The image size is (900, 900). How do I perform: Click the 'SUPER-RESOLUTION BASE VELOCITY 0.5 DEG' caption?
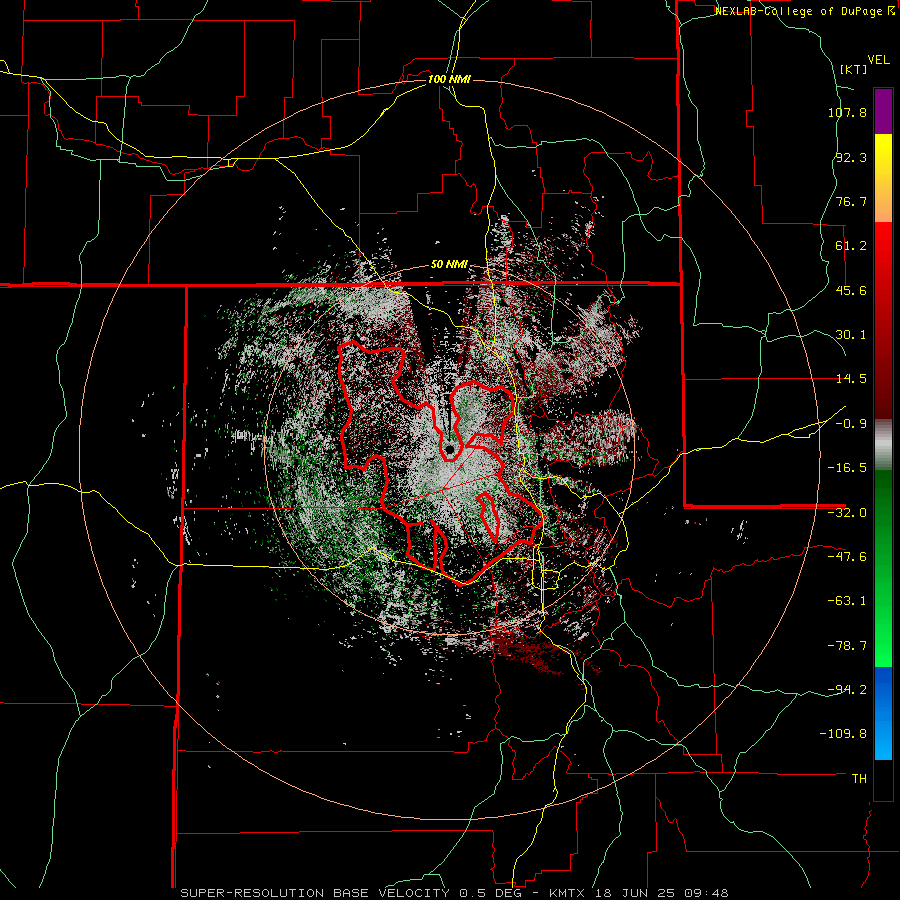click(352, 893)
